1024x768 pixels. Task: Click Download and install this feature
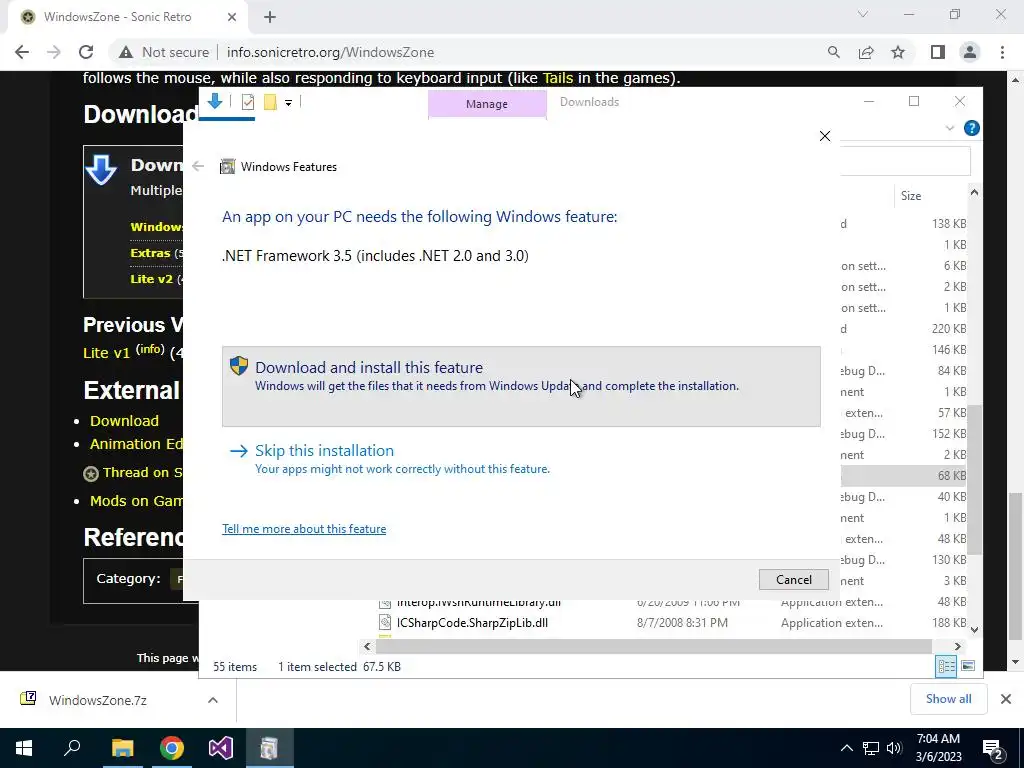(x=520, y=386)
